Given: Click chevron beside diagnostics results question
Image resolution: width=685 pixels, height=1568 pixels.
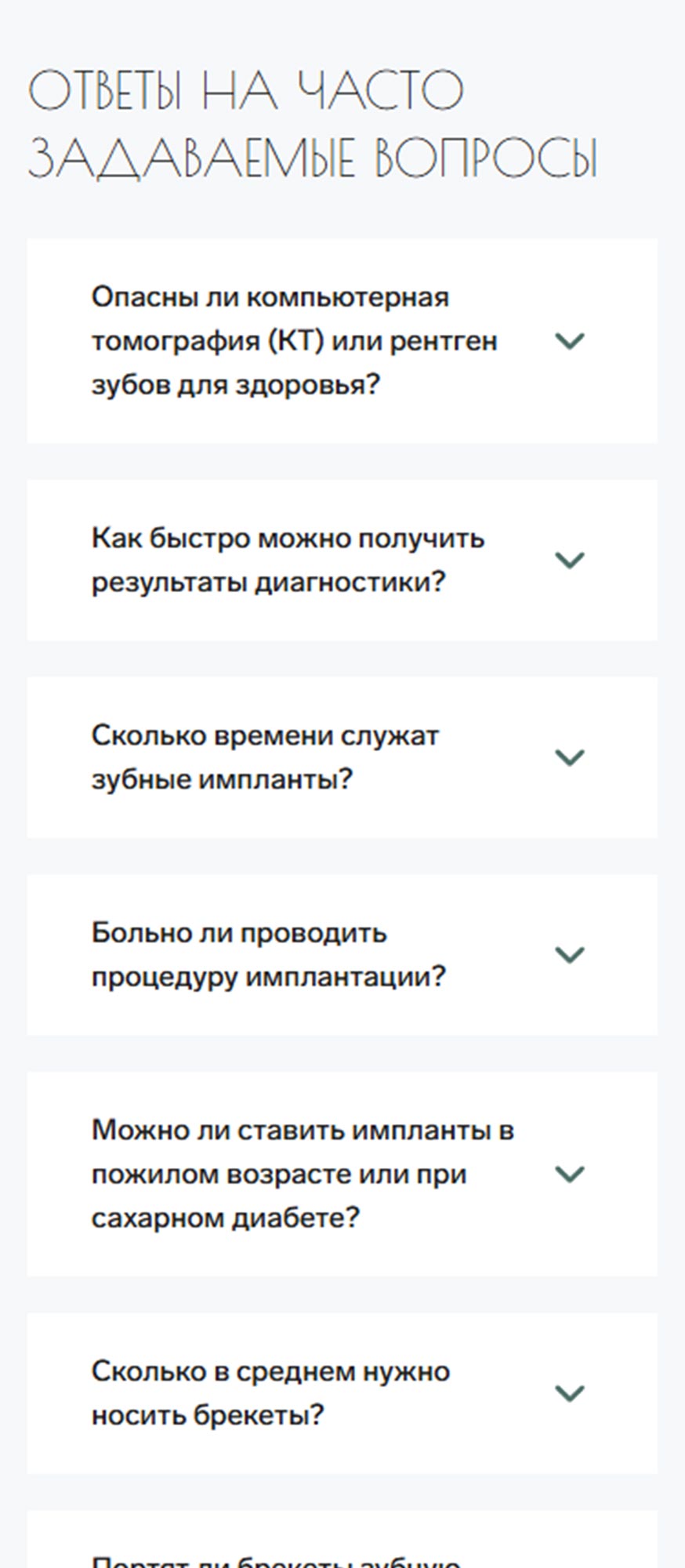Looking at the screenshot, I should coord(570,561).
